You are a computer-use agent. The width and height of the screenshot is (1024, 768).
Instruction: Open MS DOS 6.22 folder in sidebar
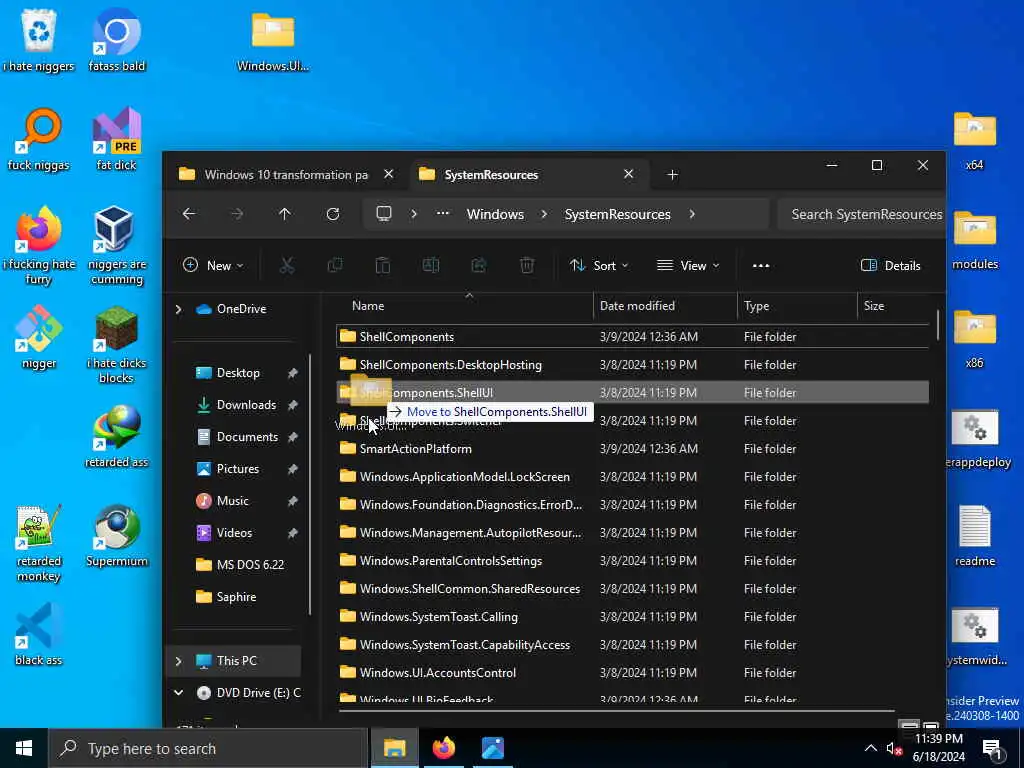(x=250, y=565)
